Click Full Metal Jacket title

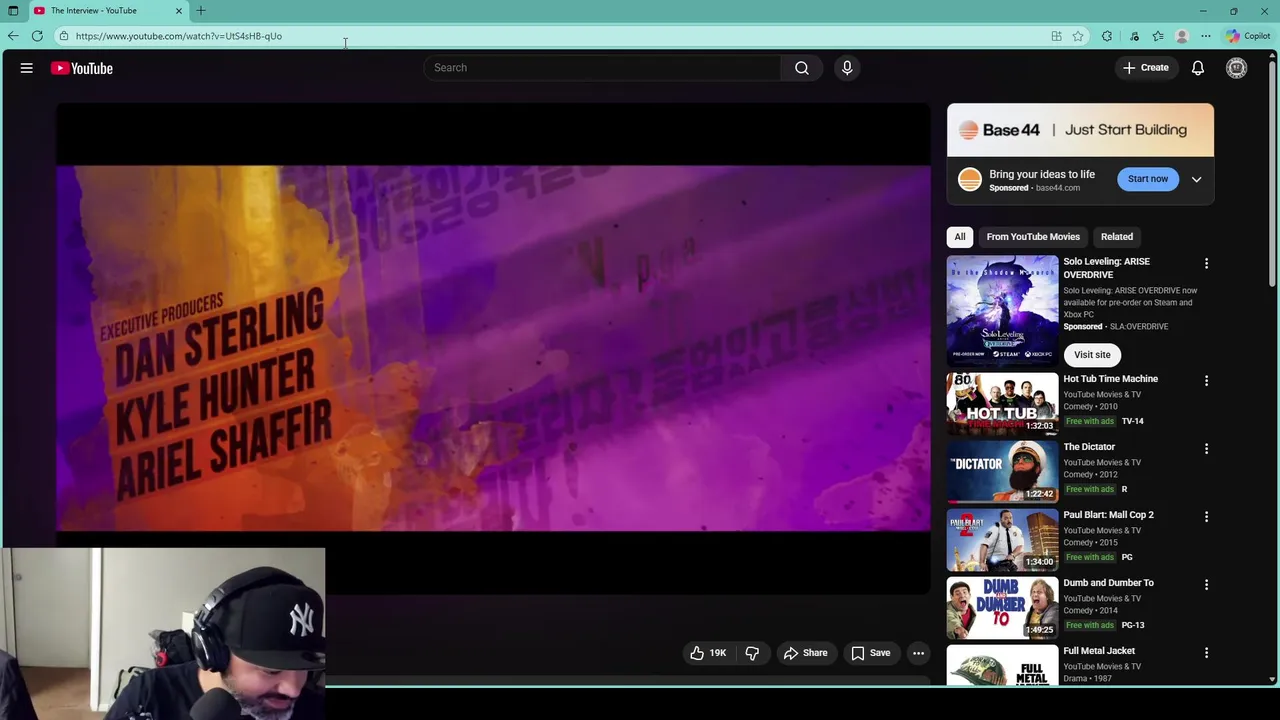click(1099, 651)
